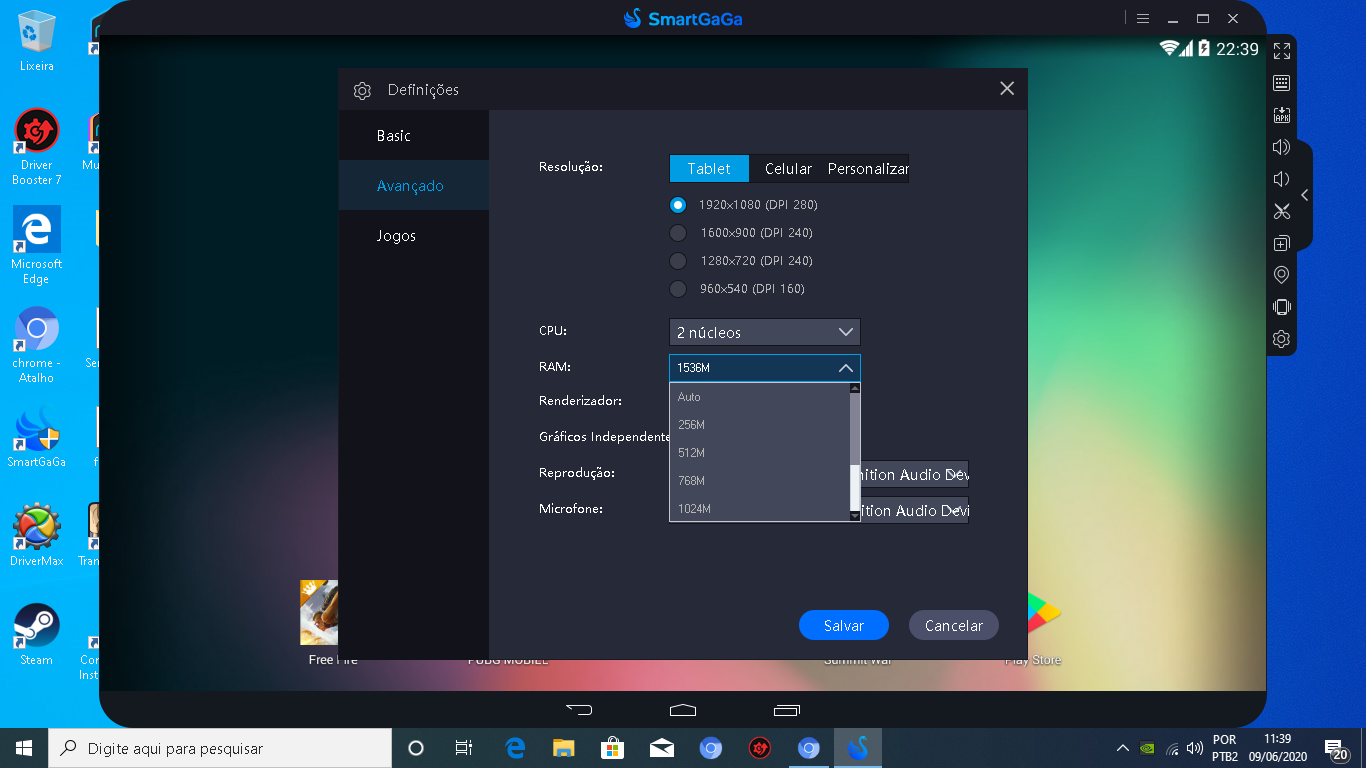Switch to the Basic settings section
This screenshot has height=768, width=1366.
click(x=414, y=135)
